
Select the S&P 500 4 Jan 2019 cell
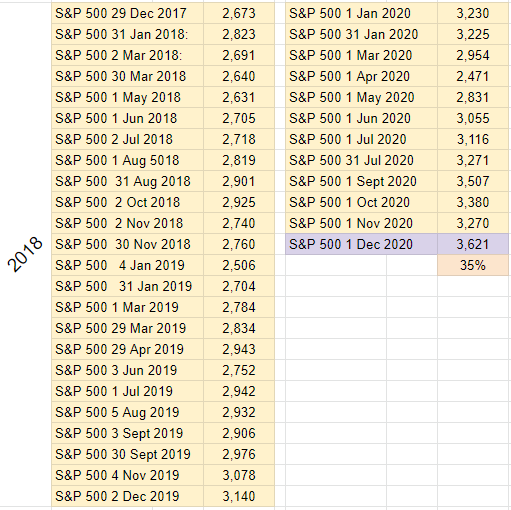127,265
